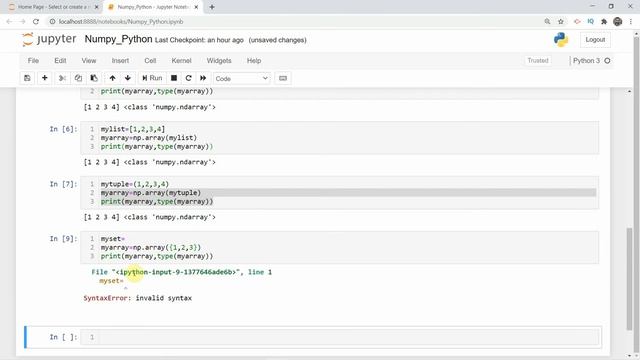
Task: Cut selected cells with the scissors icon
Action: pos(62,78)
